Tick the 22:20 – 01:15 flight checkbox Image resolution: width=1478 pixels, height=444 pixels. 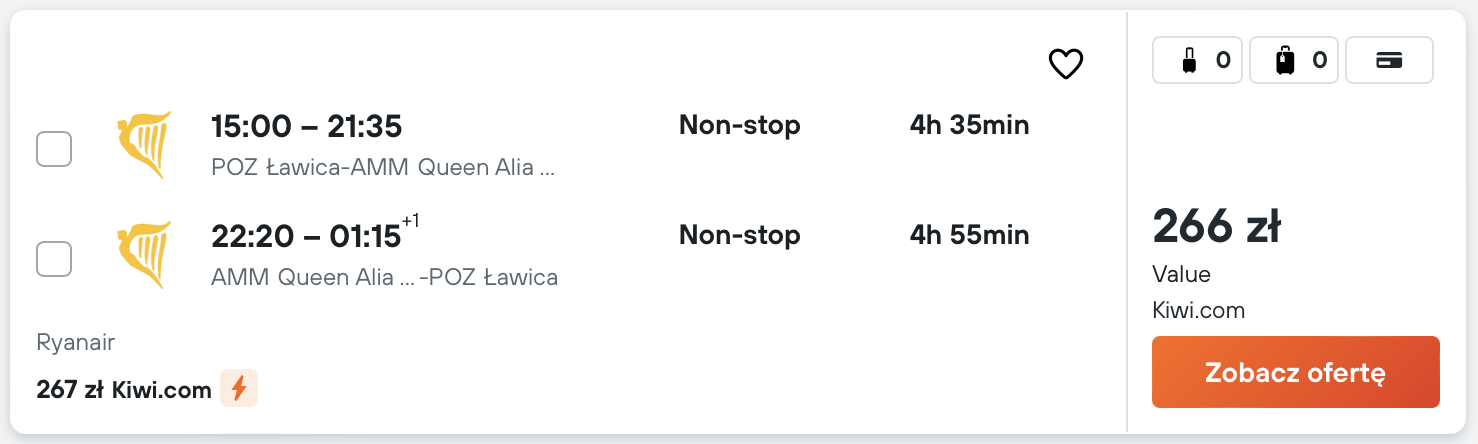point(54,259)
